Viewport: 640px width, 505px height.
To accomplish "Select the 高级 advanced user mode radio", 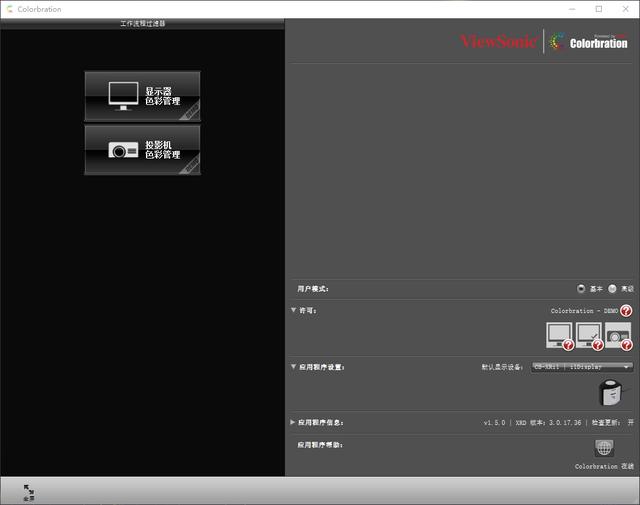I will [612, 289].
